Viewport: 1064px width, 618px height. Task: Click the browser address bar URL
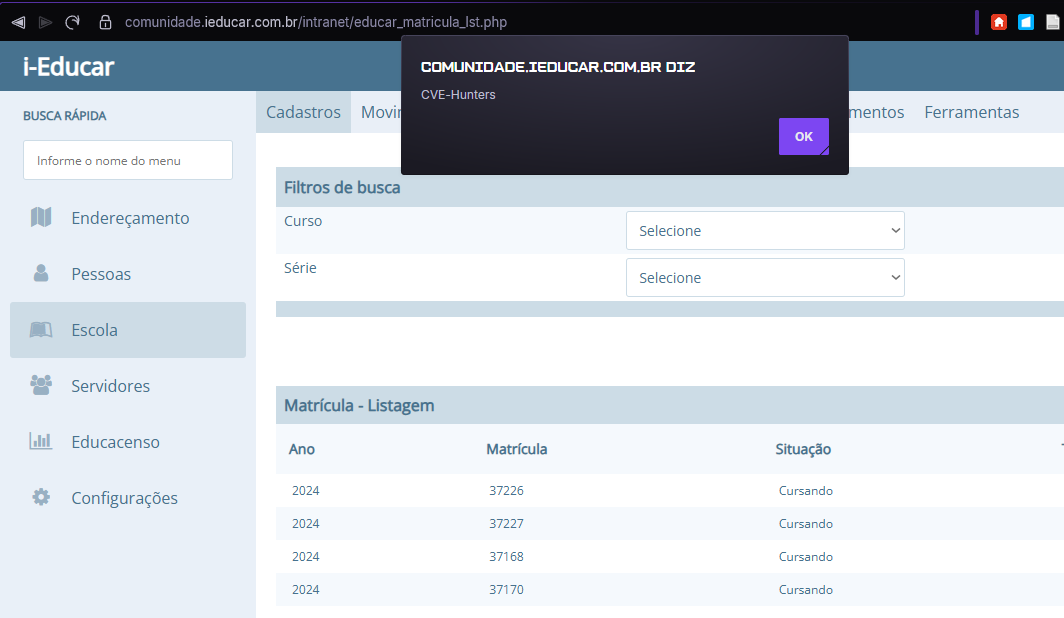click(316, 22)
